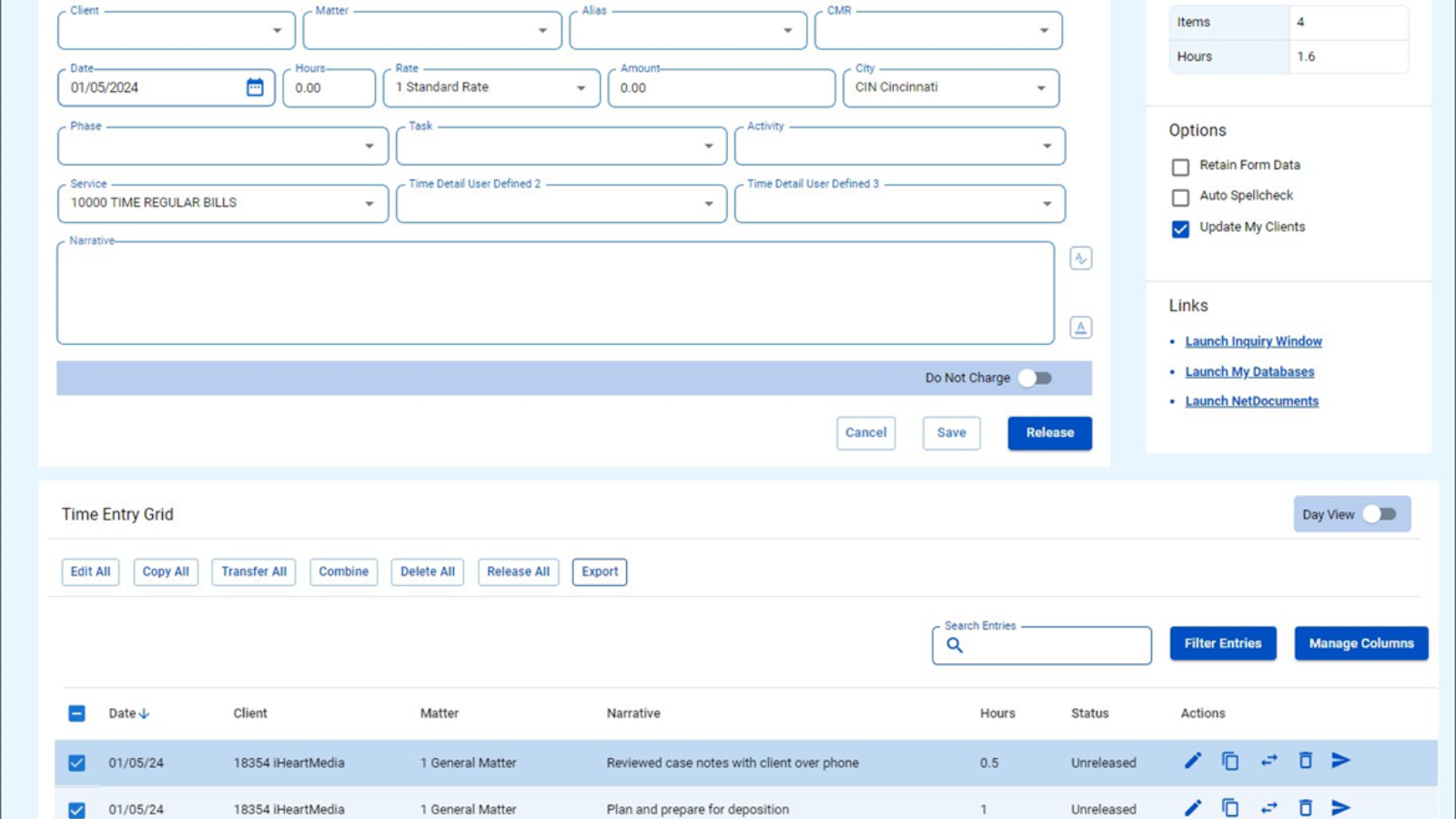Open the Service dropdown for TIME REGULAR BILLS
1456x819 pixels.
369,203
